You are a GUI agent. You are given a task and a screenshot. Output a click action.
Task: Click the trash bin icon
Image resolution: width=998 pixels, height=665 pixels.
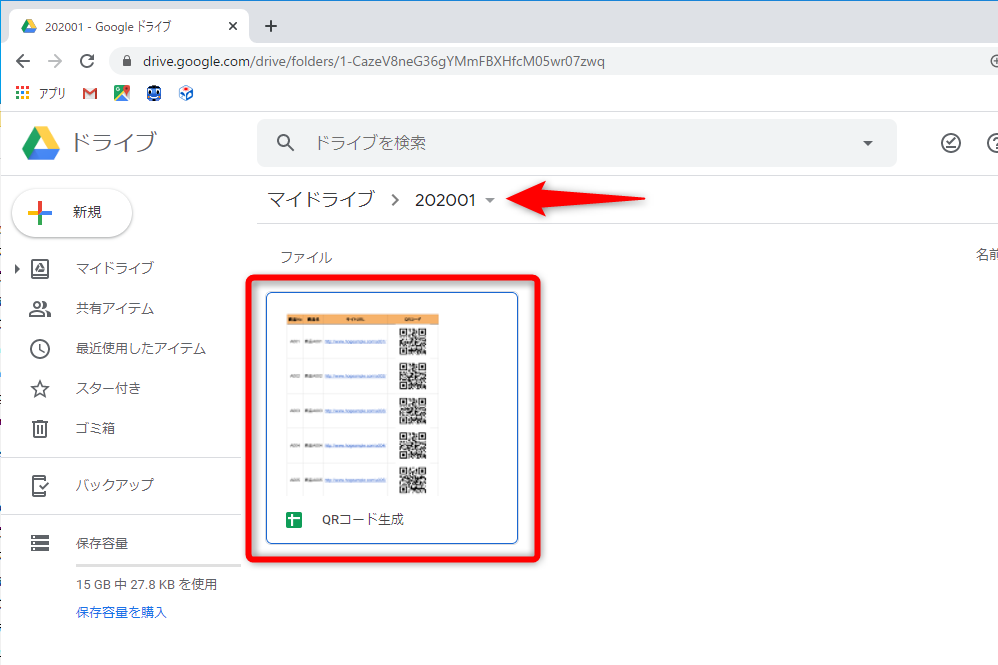tap(40, 429)
